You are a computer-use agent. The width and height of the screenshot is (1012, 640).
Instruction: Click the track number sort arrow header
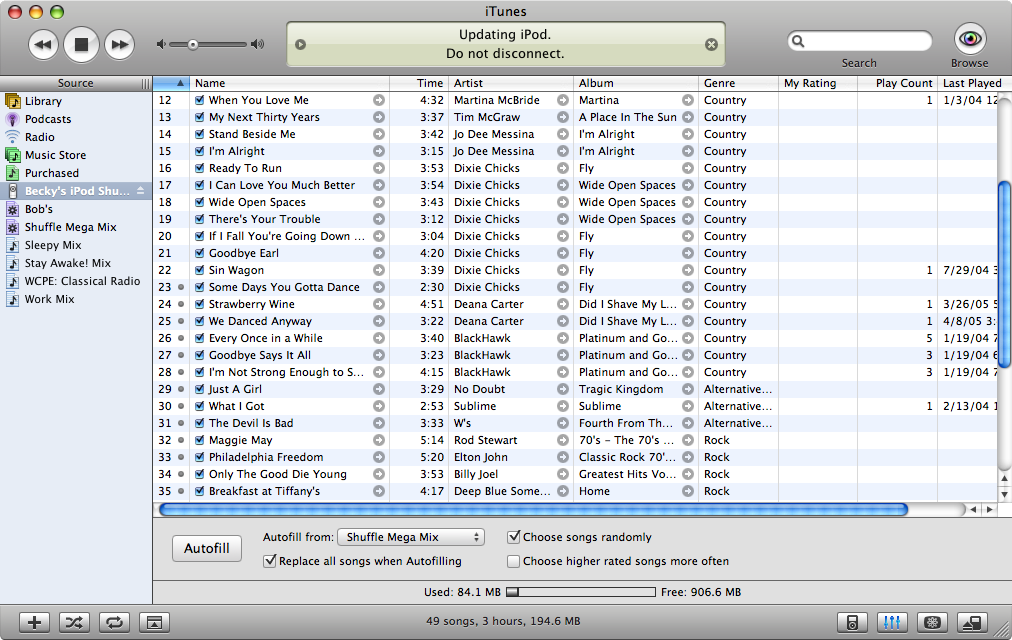click(171, 83)
